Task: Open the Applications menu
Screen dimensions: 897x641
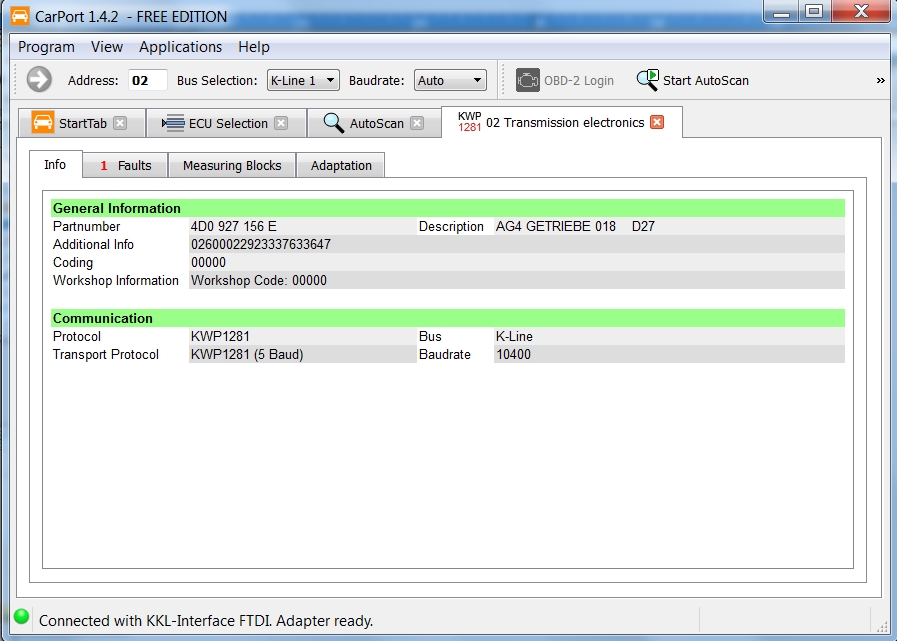Action: (x=180, y=47)
